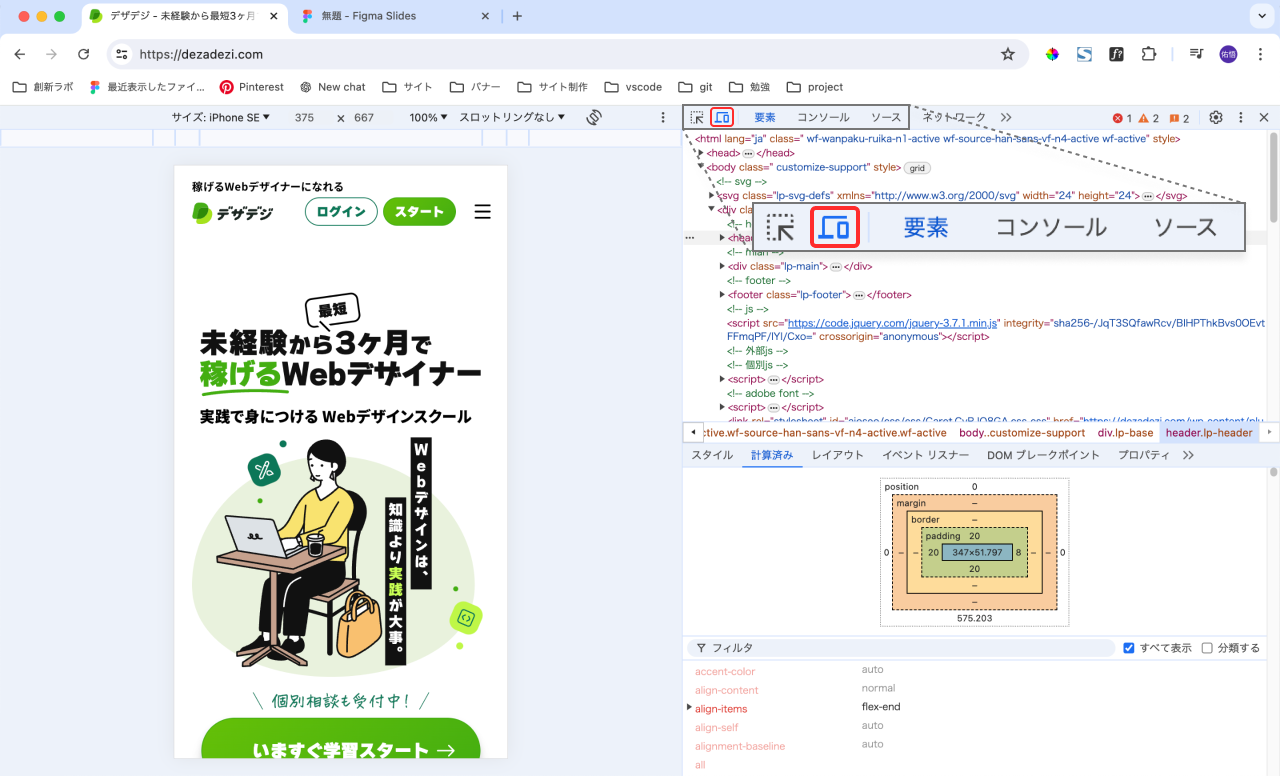Expand the svg lp-svg-defs node
The image size is (1280, 776).
(x=712, y=196)
